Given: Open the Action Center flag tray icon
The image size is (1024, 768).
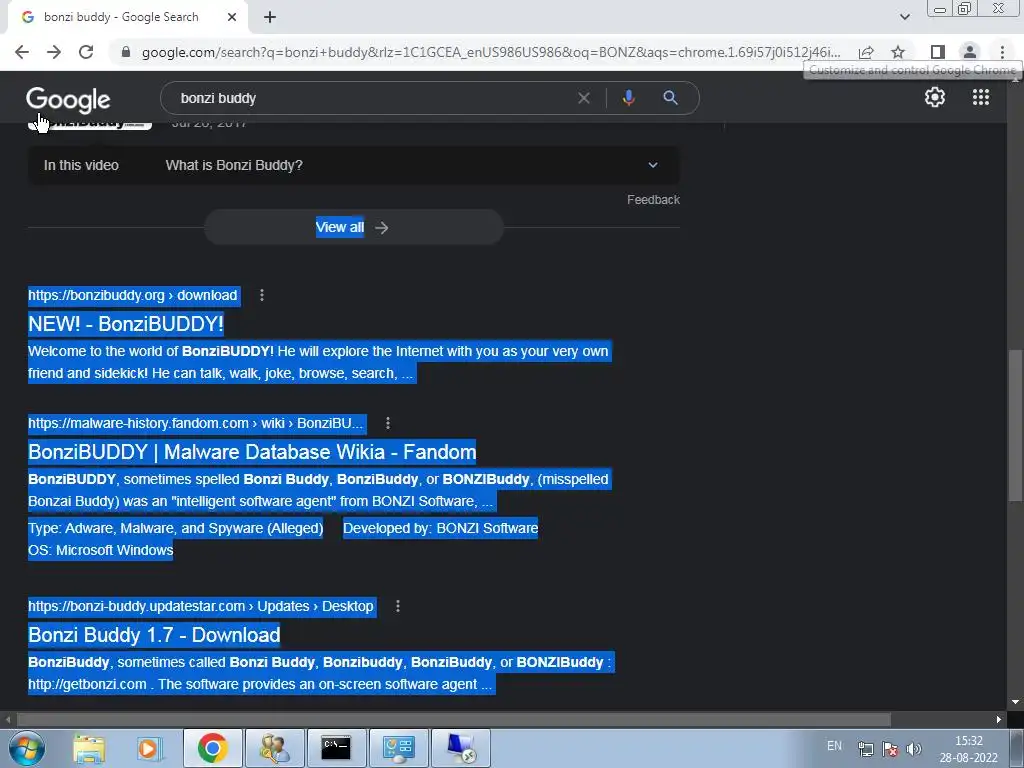Looking at the screenshot, I should (889, 749).
